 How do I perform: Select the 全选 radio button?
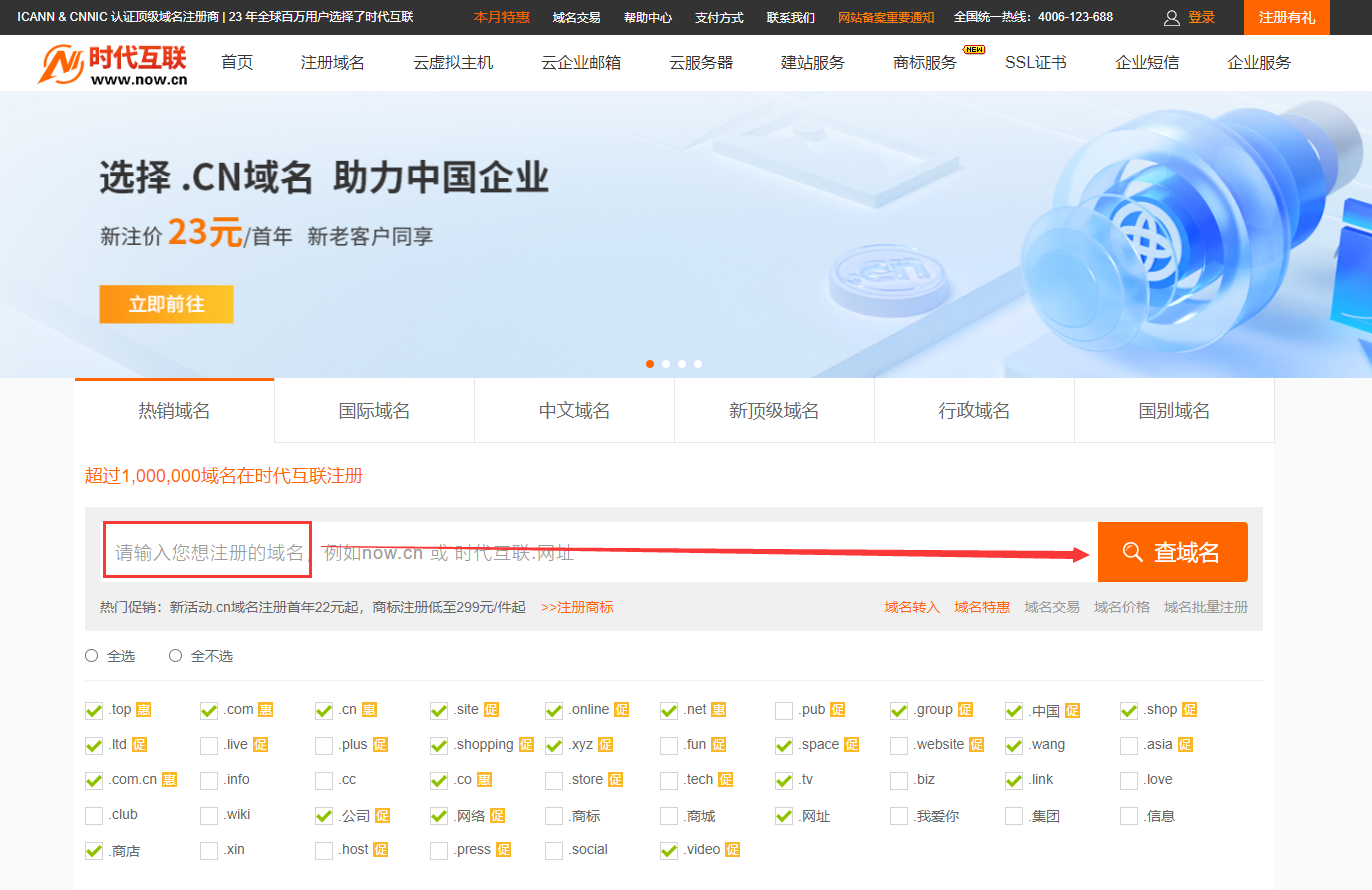click(x=92, y=656)
